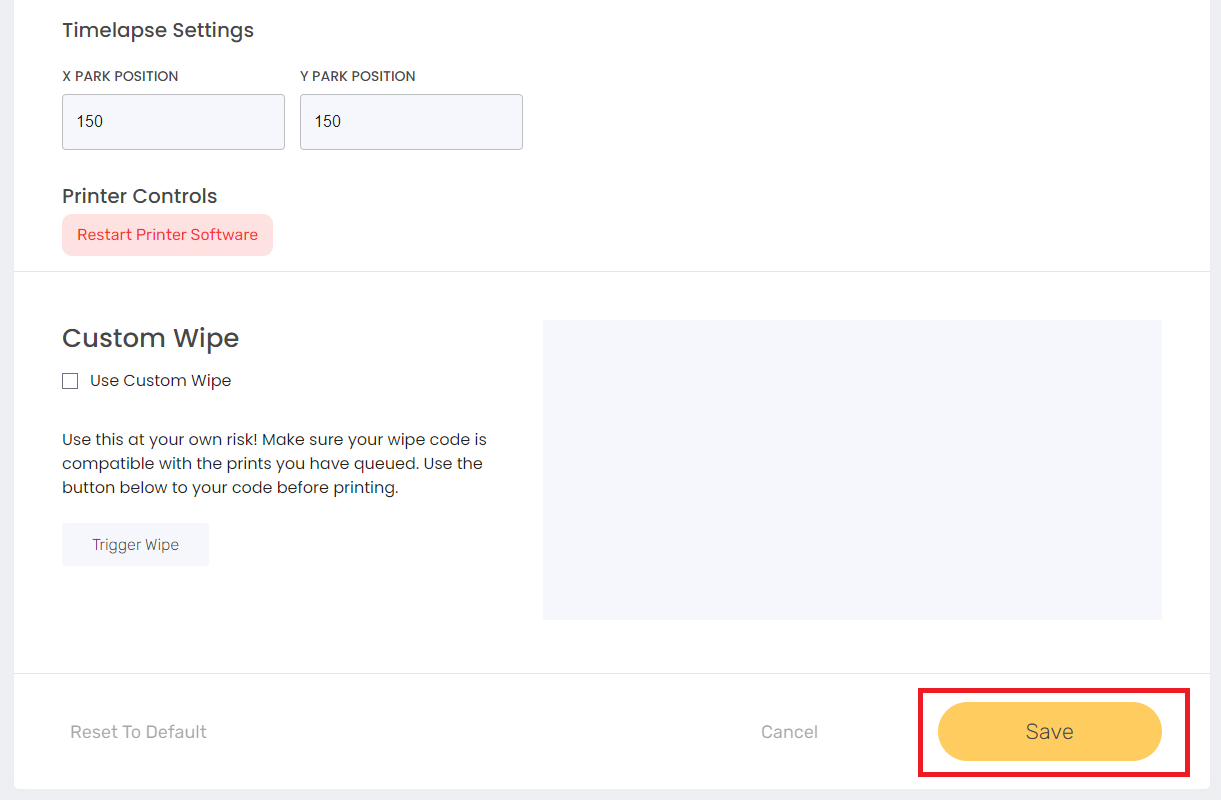Click the Custom Wipe section title

pyautogui.click(x=150, y=338)
